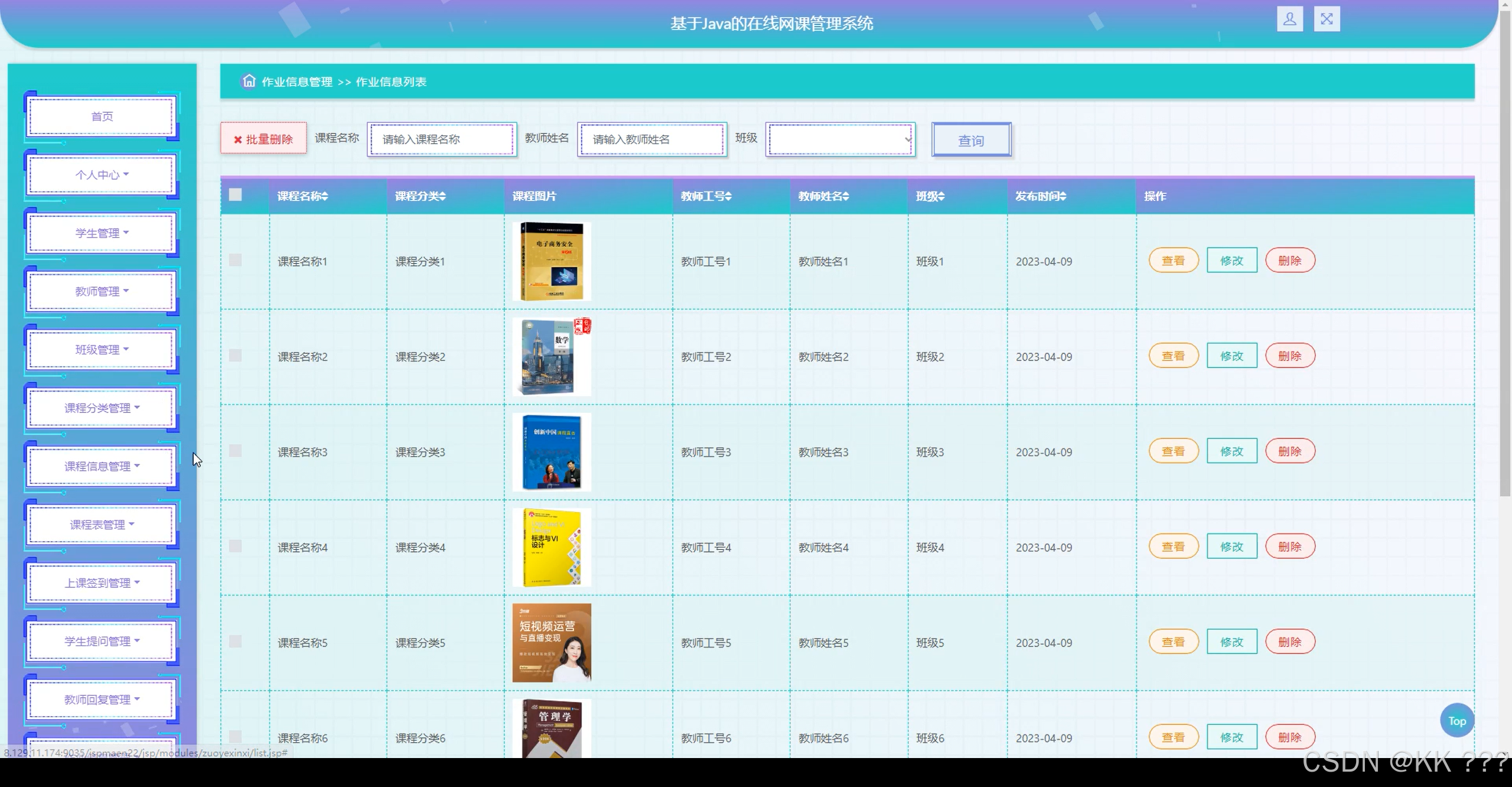Check the checkbox for 课程名称1 row
Viewport: 1512px width, 787px height.
click(x=235, y=260)
